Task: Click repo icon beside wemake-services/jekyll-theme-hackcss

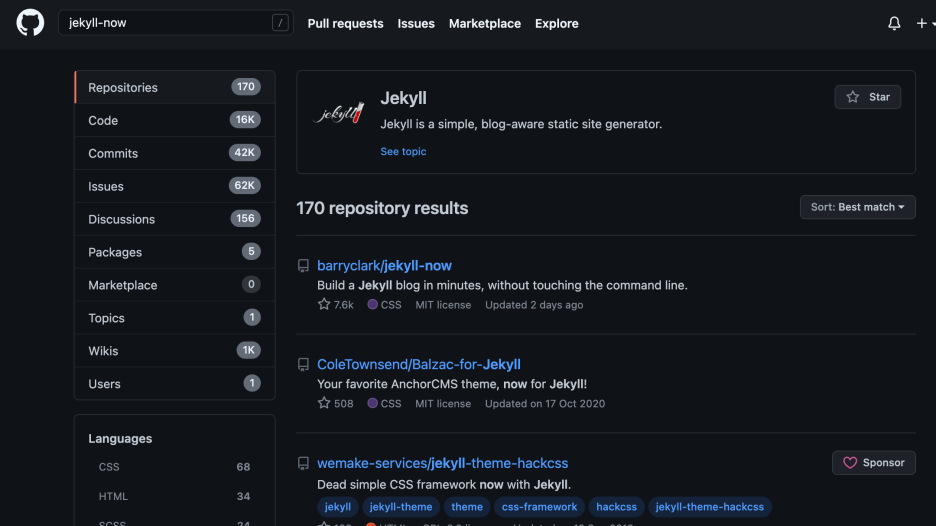Action: click(303, 463)
